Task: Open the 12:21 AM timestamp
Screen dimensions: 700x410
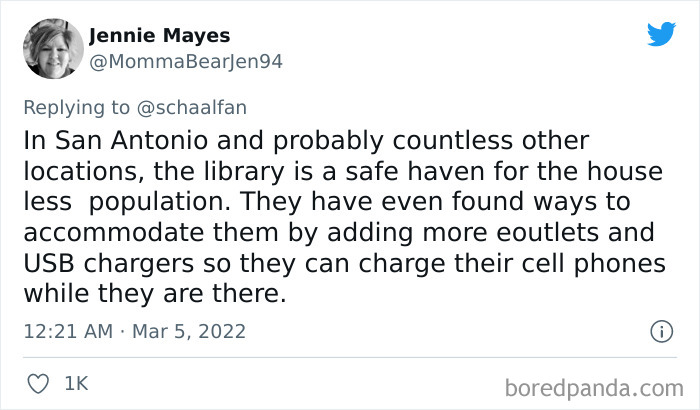Action: coord(68,331)
